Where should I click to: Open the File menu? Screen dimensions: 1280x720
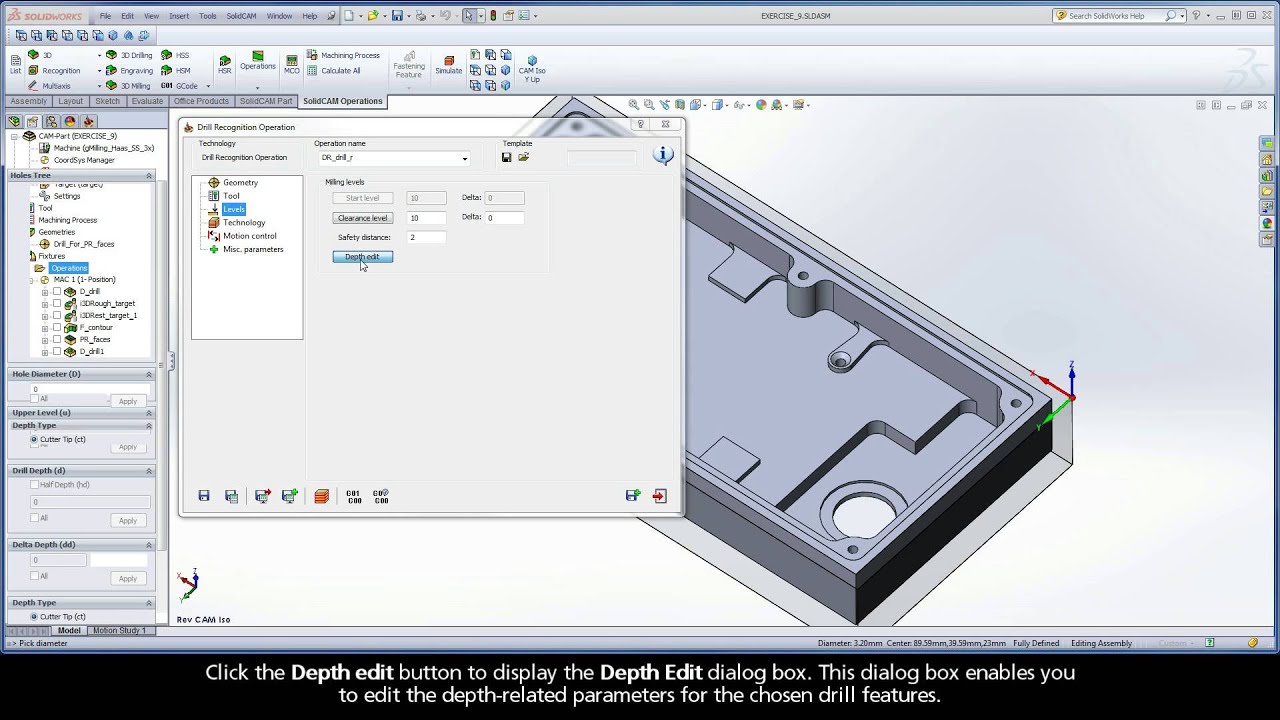point(105,16)
